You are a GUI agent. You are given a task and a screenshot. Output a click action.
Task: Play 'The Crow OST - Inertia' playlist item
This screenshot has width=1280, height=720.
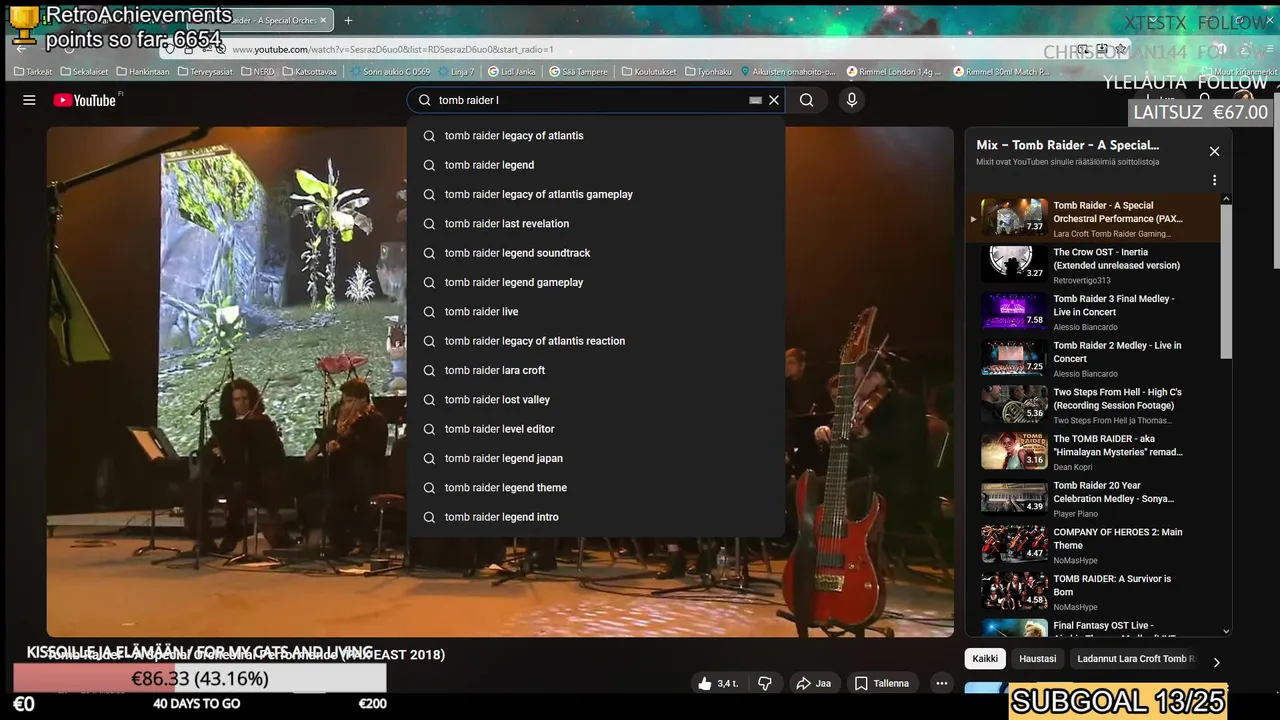point(1093,265)
